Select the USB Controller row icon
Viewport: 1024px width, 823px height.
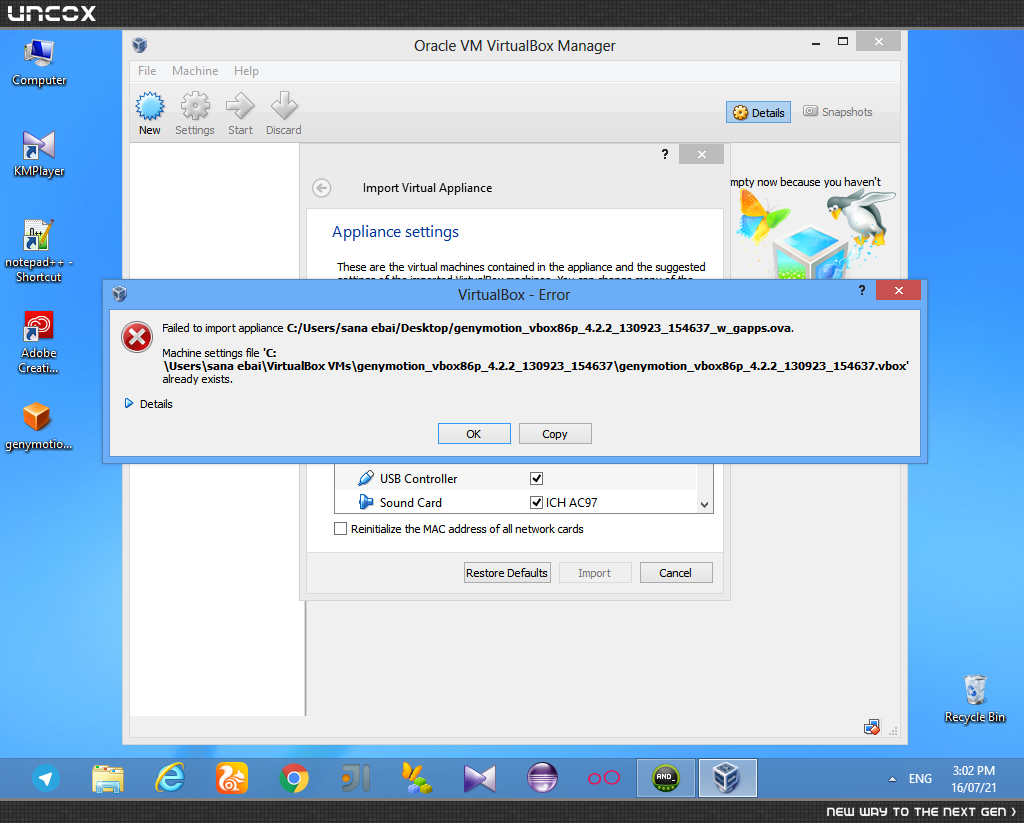[366, 478]
